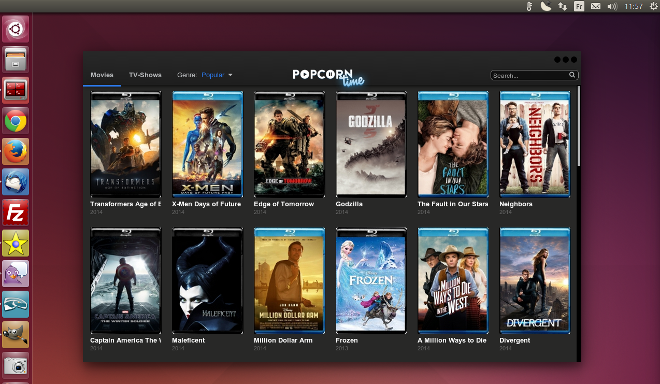Open the screenshot camera dock icon
This screenshot has height=384, width=660.
(16, 365)
